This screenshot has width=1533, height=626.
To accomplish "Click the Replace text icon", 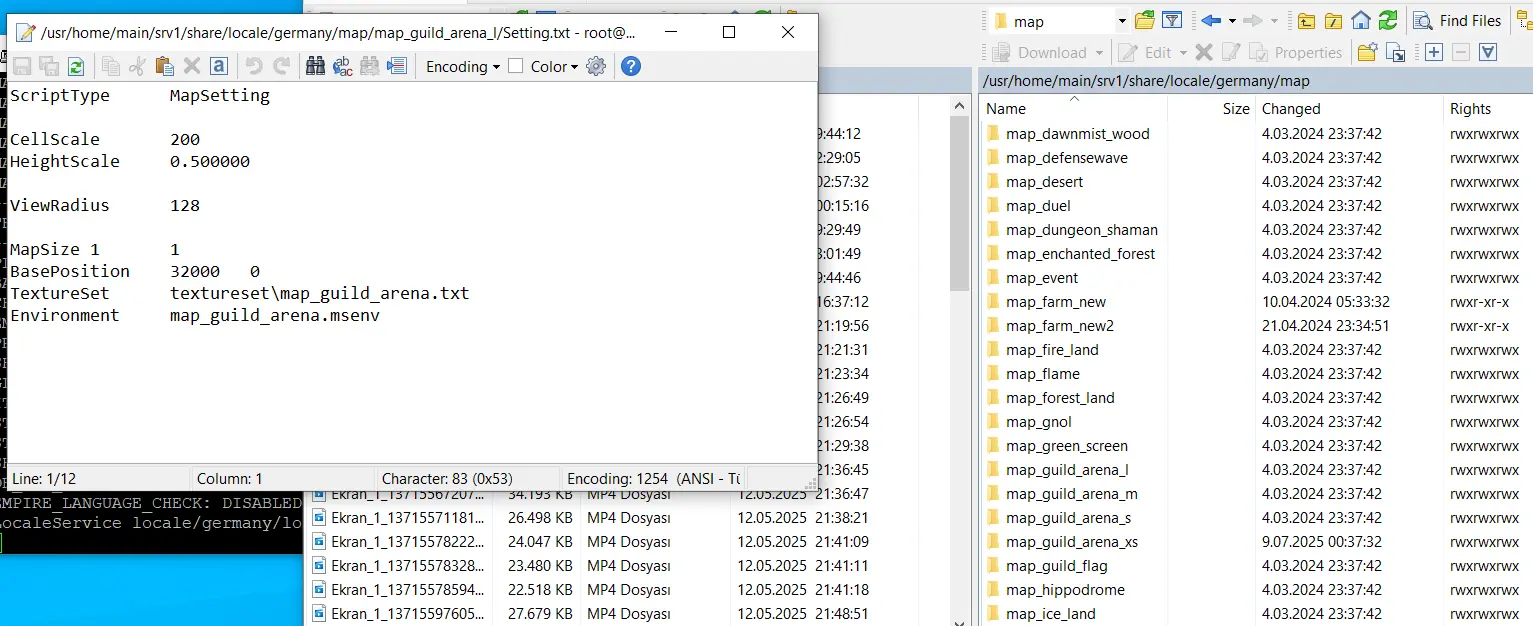I will coord(343,67).
